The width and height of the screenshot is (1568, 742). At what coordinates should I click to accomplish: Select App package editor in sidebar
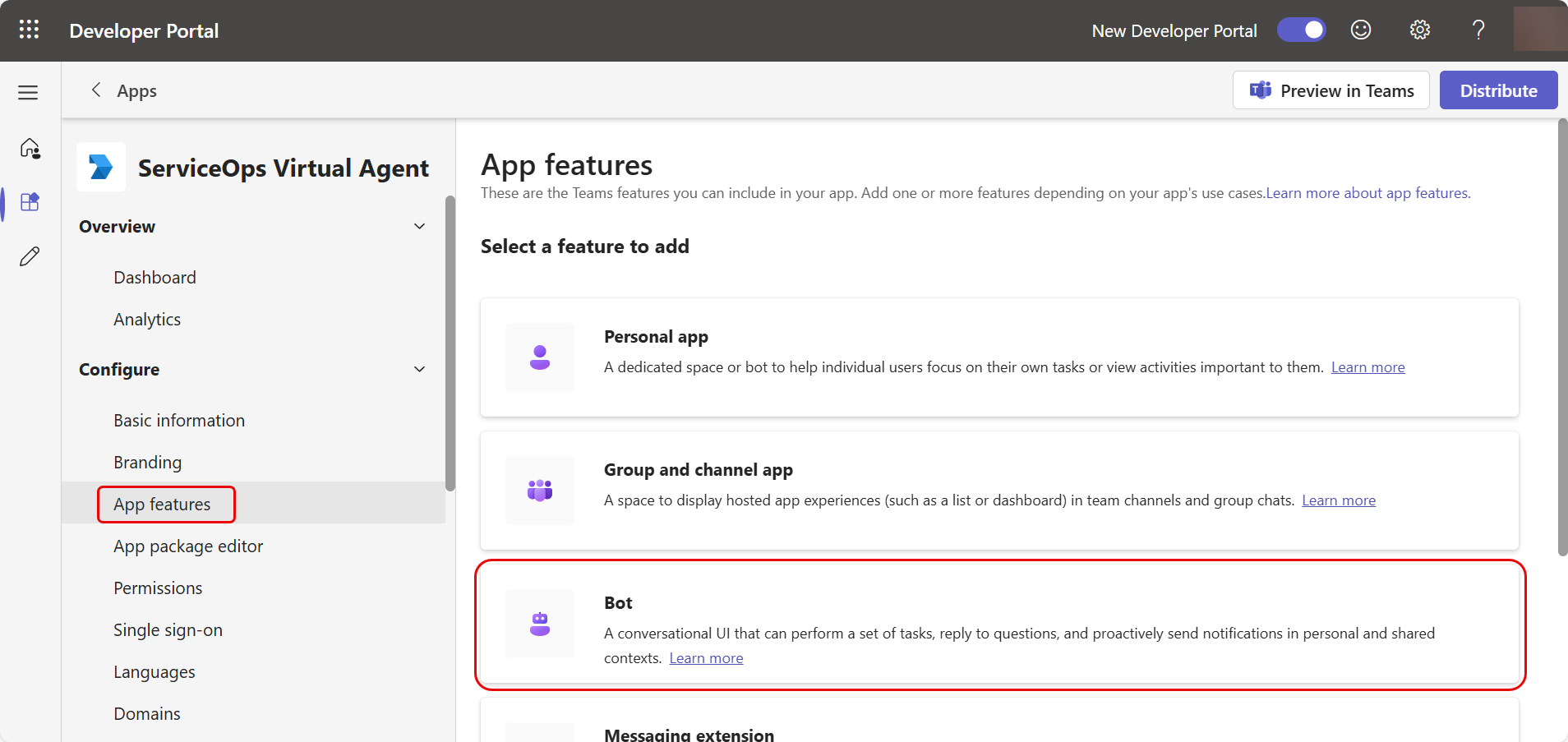188,546
